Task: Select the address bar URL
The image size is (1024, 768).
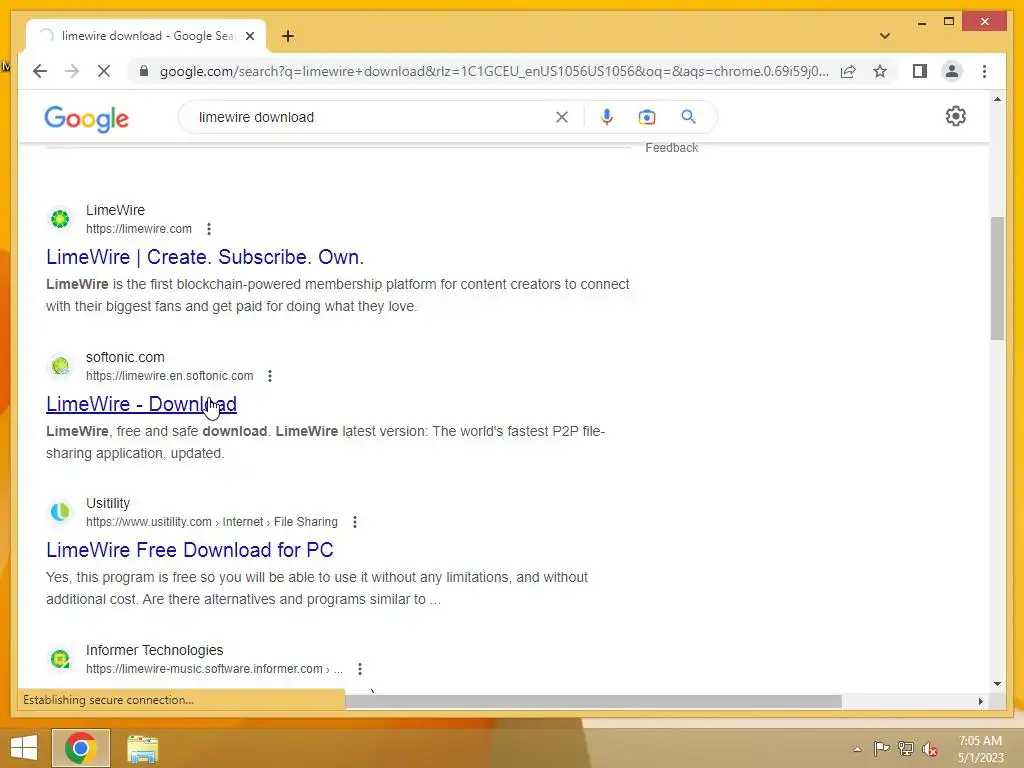Action: 494,71
